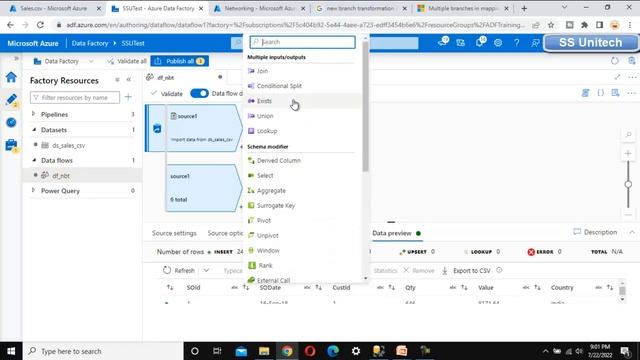Viewport: 640px width, 360px height.
Task: Zoom in on the canvas with plus
Action: click(x=628, y=153)
